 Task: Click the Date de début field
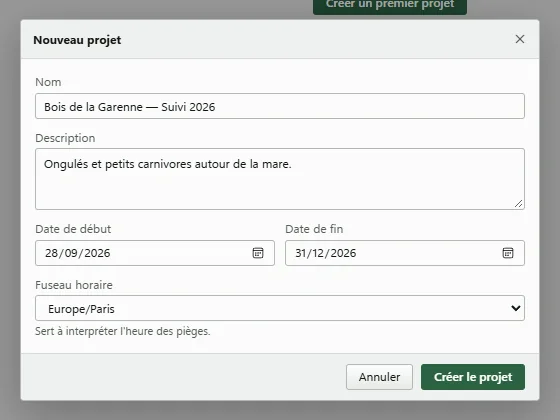click(155, 253)
